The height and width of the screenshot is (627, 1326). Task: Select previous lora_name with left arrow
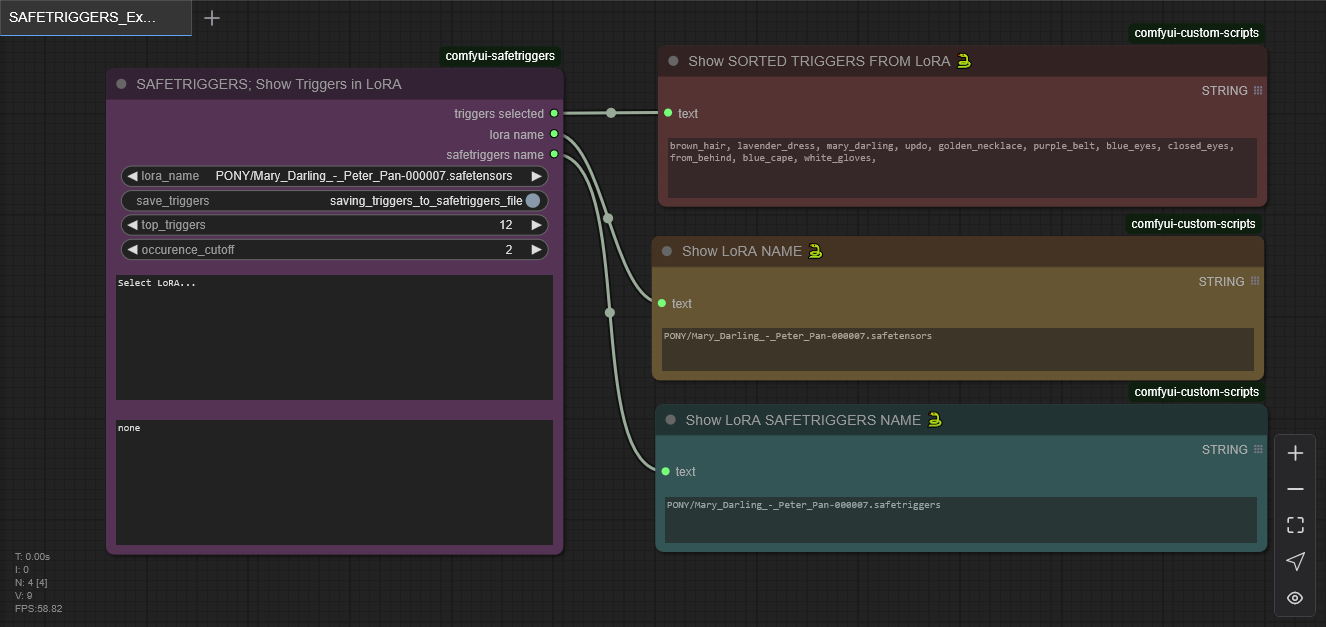(132, 176)
